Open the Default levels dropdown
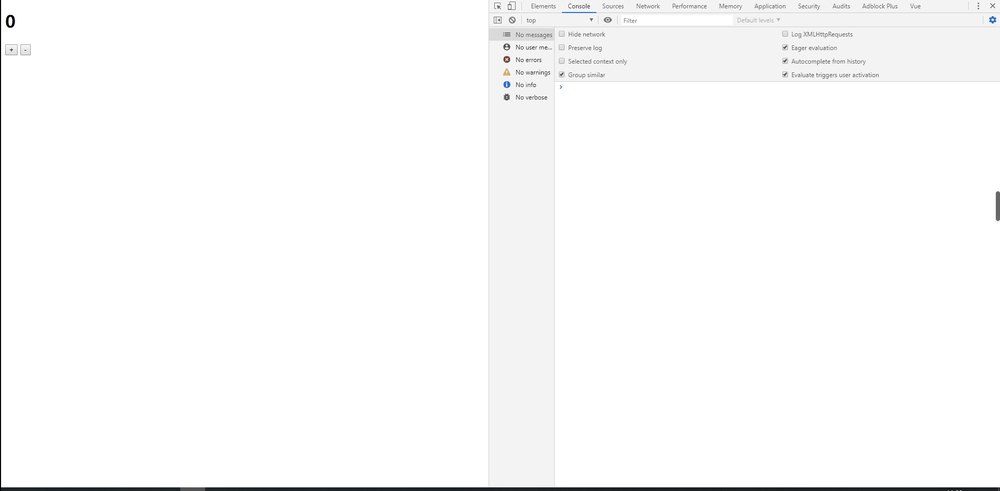 coord(758,20)
